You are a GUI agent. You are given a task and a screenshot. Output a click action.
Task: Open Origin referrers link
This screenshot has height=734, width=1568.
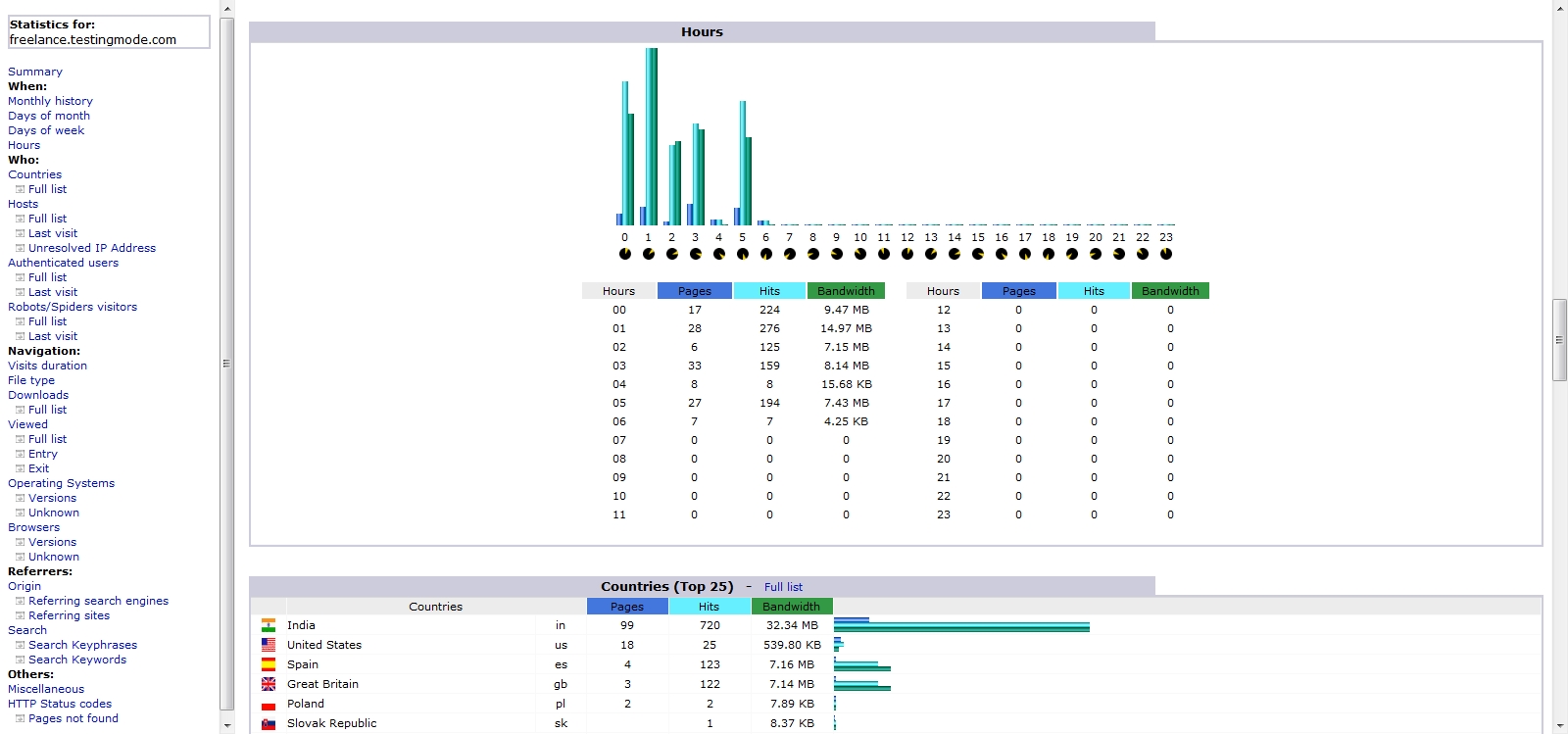(24, 586)
